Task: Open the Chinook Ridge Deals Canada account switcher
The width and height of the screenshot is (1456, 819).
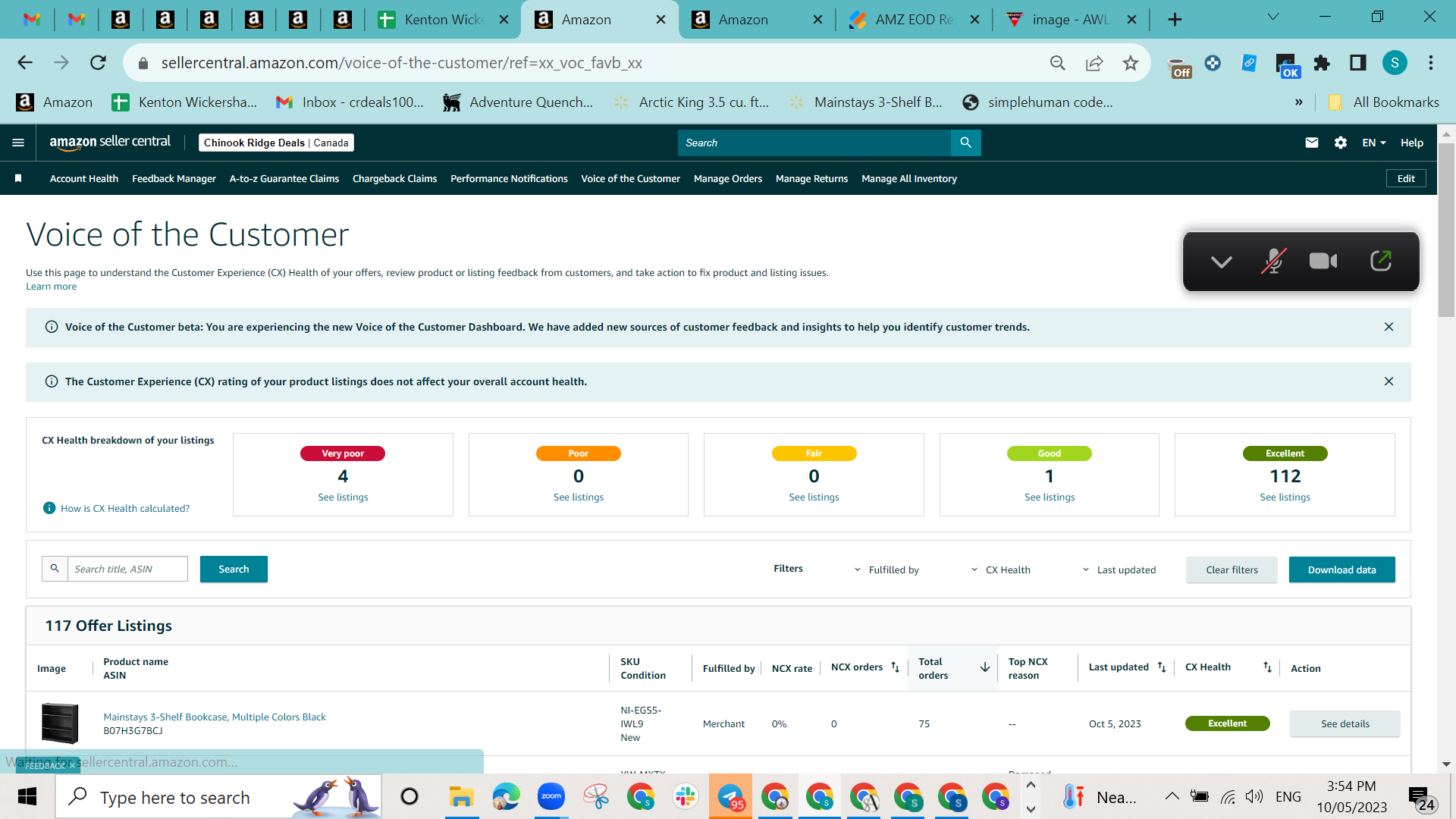Action: tap(276, 143)
